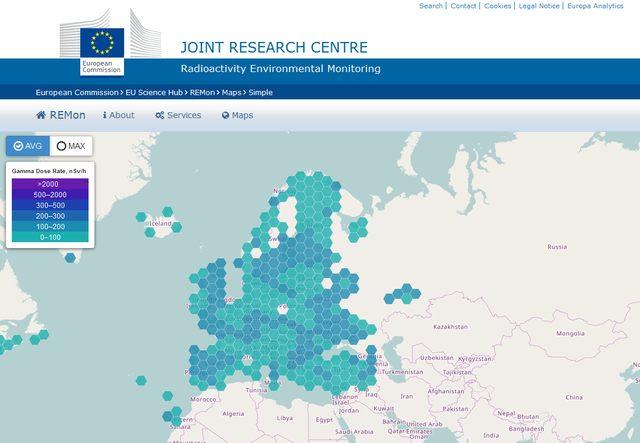Image resolution: width=640 pixels, height=443 pixels.
Task: Click the REMon breadcrumb link
Action: (x=202, y=92)
